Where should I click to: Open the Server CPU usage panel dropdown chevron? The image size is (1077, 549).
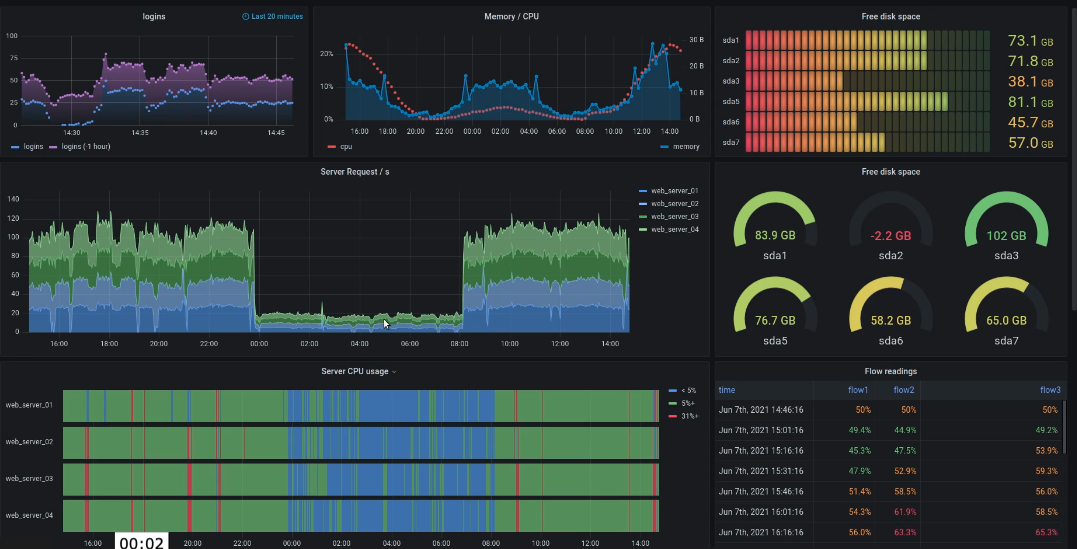(394, 372)
